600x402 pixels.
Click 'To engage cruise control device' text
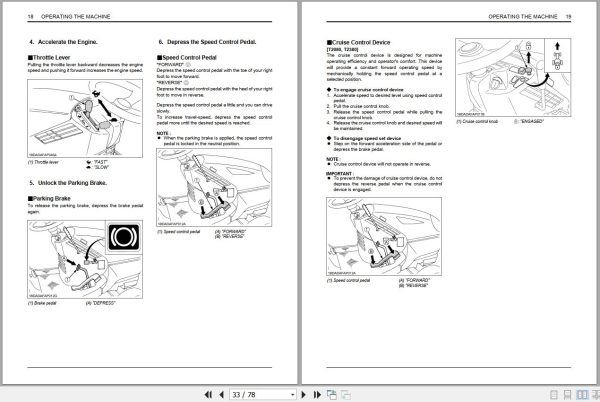pos(368,90)
